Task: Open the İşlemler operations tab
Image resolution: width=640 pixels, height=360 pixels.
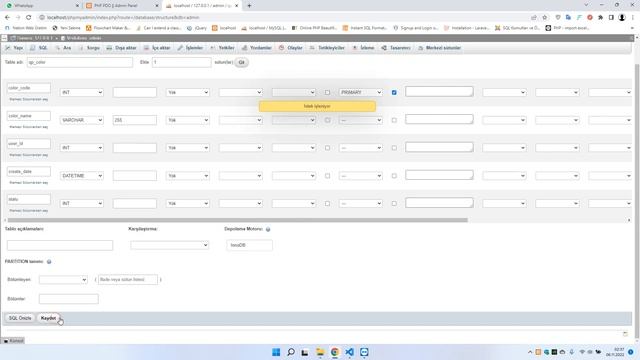Action: 190,48
